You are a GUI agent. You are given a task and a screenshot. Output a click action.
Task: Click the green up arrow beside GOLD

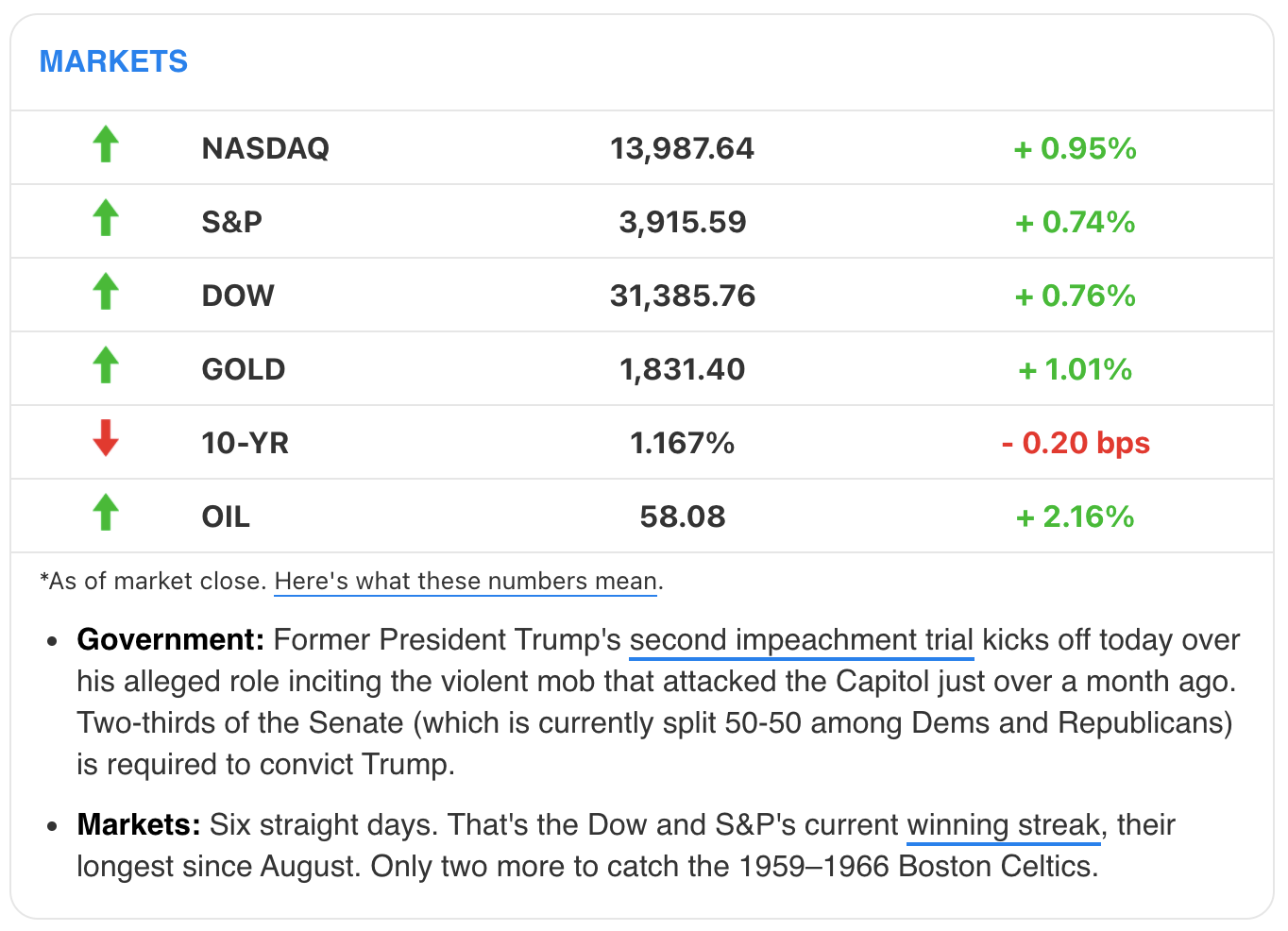106,366
